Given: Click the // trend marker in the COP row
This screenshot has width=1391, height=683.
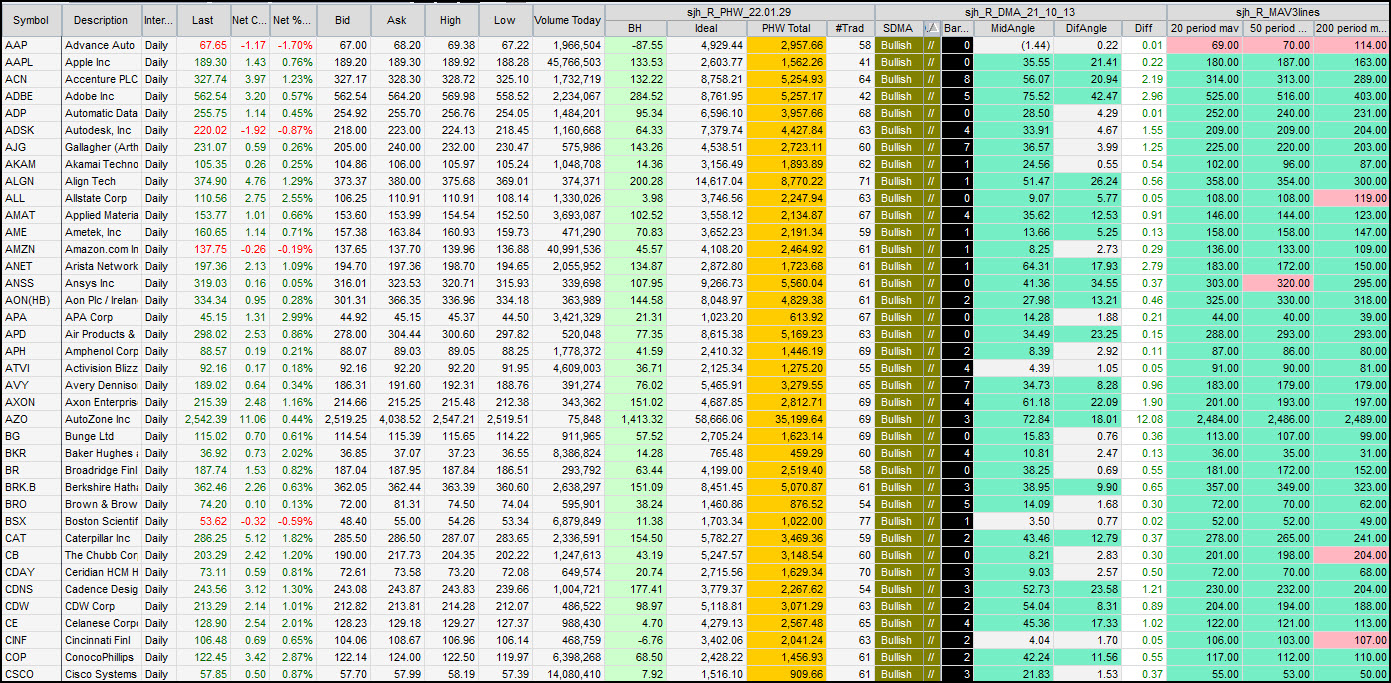Looking at the screenshot, I should [x=931, y=657].
